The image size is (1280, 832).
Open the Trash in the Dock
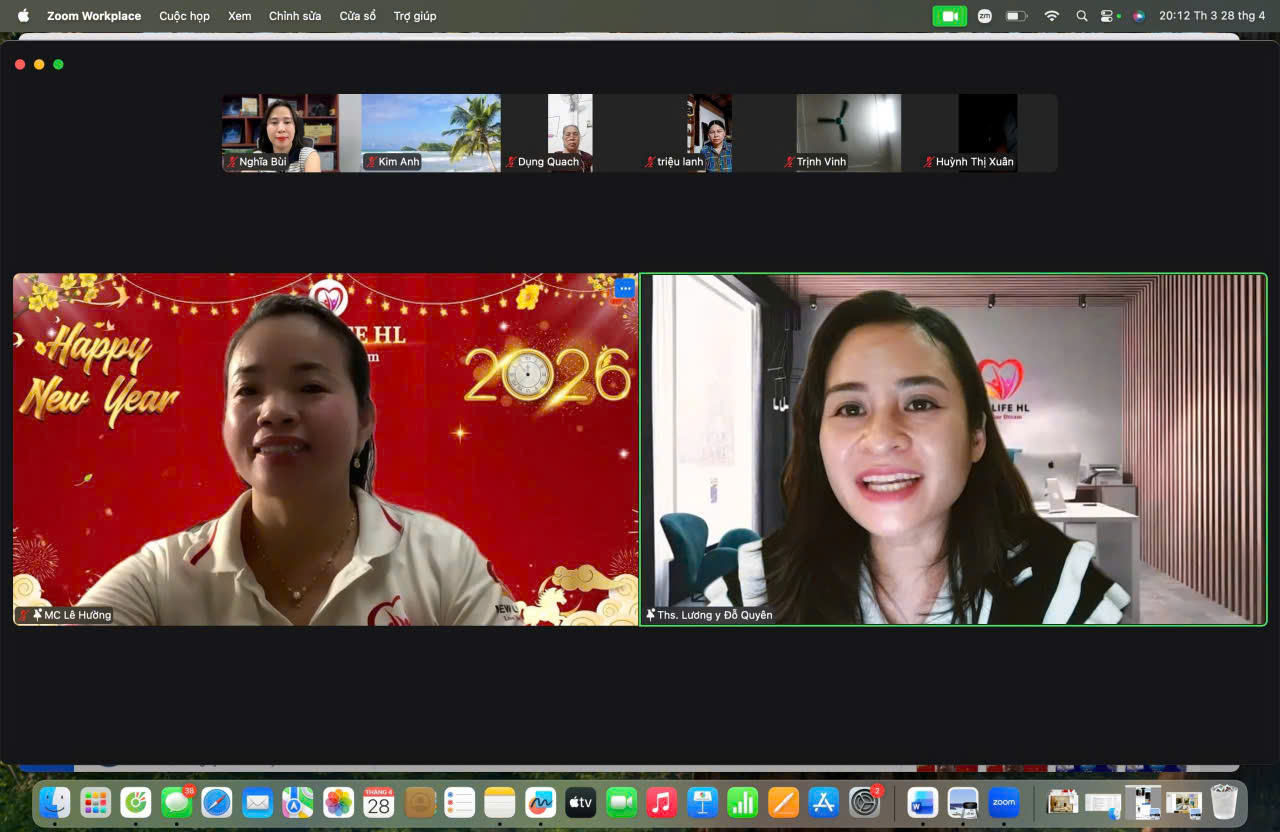1224,802
